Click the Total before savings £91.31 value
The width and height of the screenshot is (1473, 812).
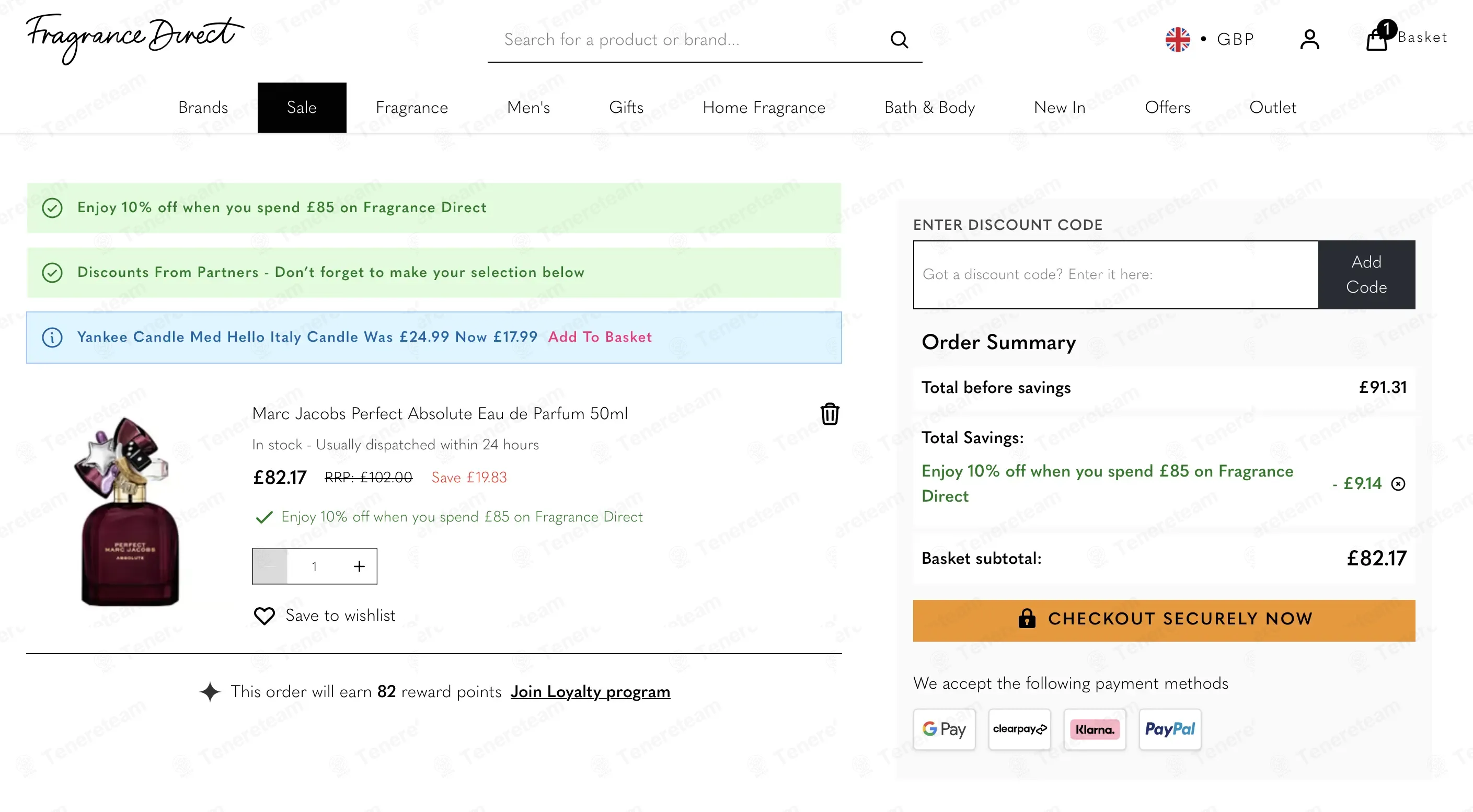[1383, 387]
